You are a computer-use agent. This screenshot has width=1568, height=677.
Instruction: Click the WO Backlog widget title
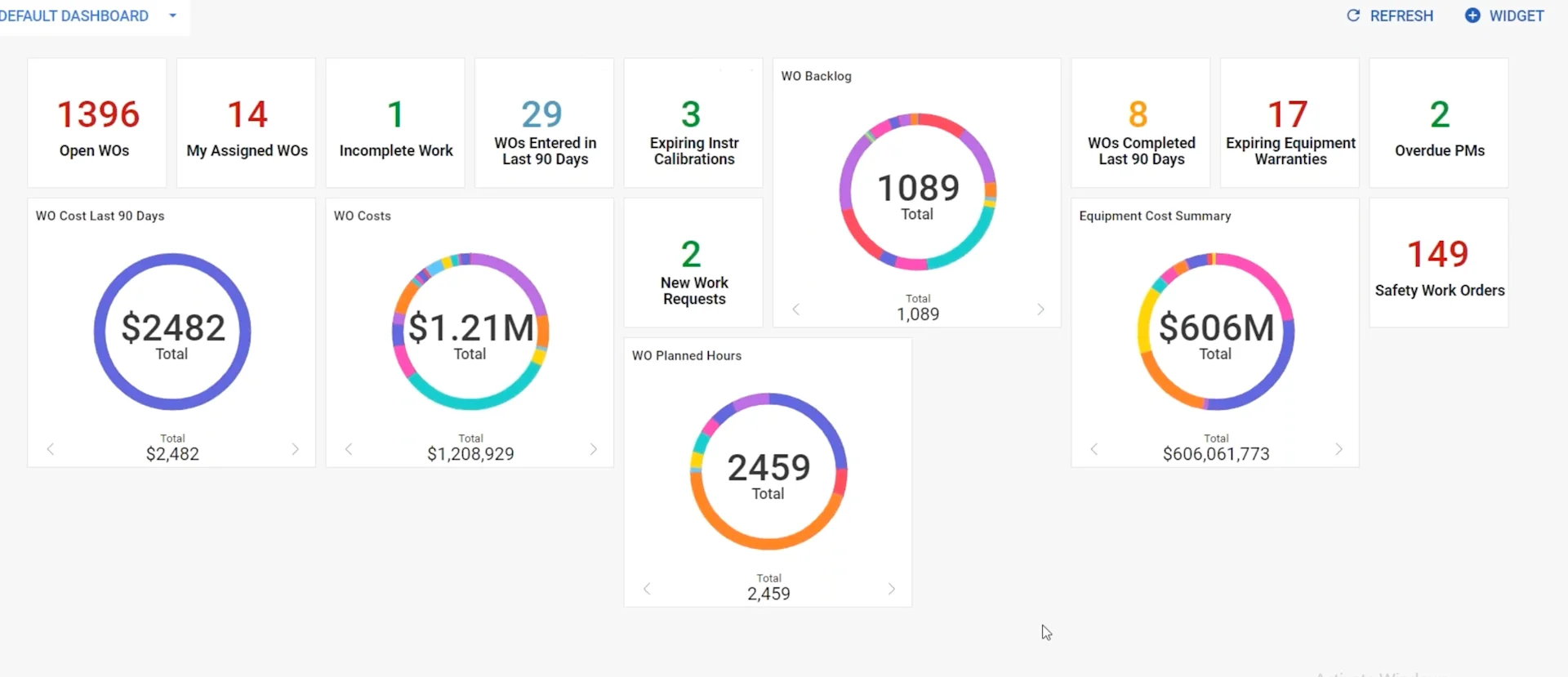tap(816, 76)
